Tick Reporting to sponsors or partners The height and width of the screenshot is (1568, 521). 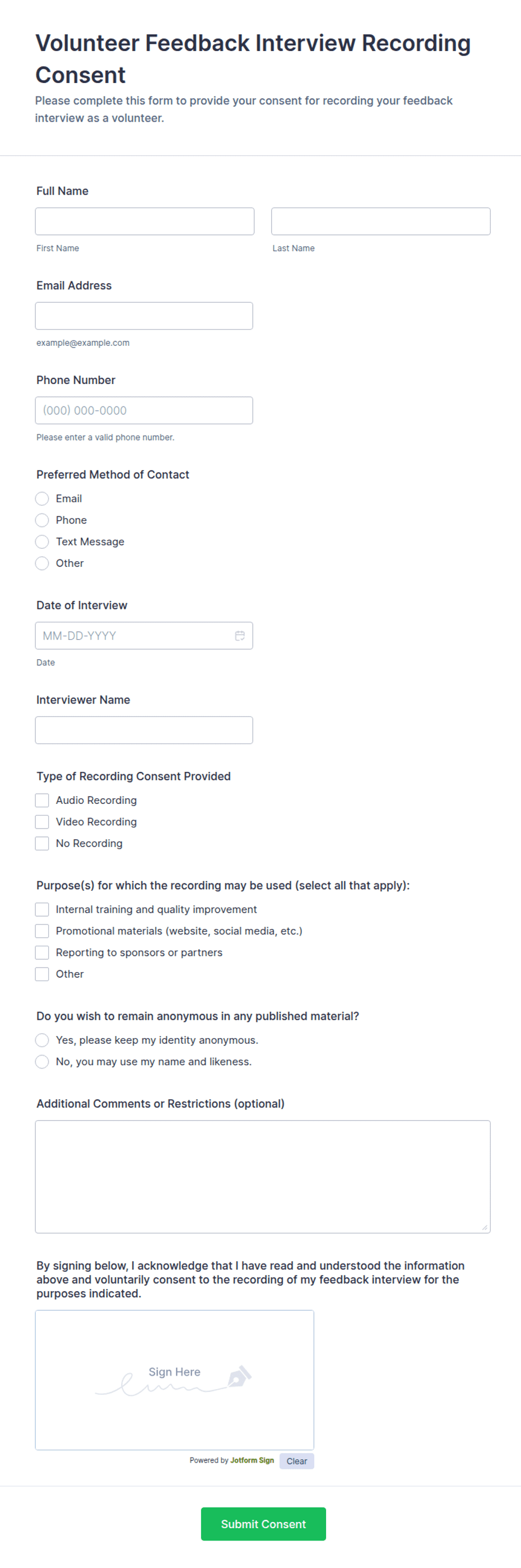[42, 952]
